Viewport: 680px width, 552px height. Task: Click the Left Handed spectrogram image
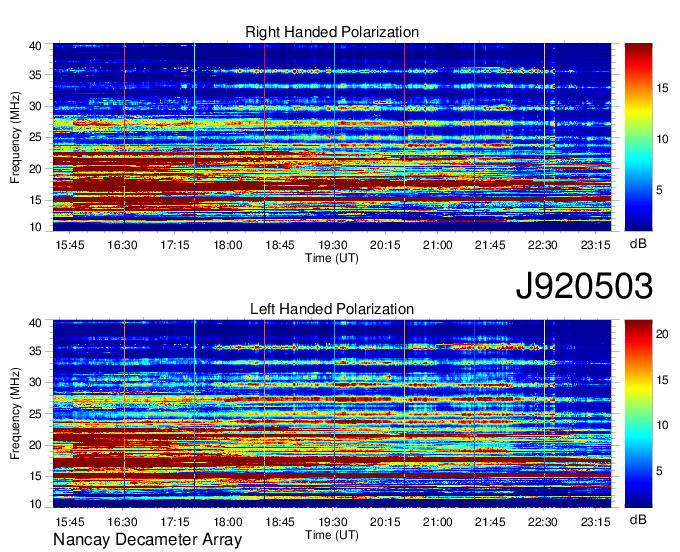pyautogui.click(x=332, y=414)
